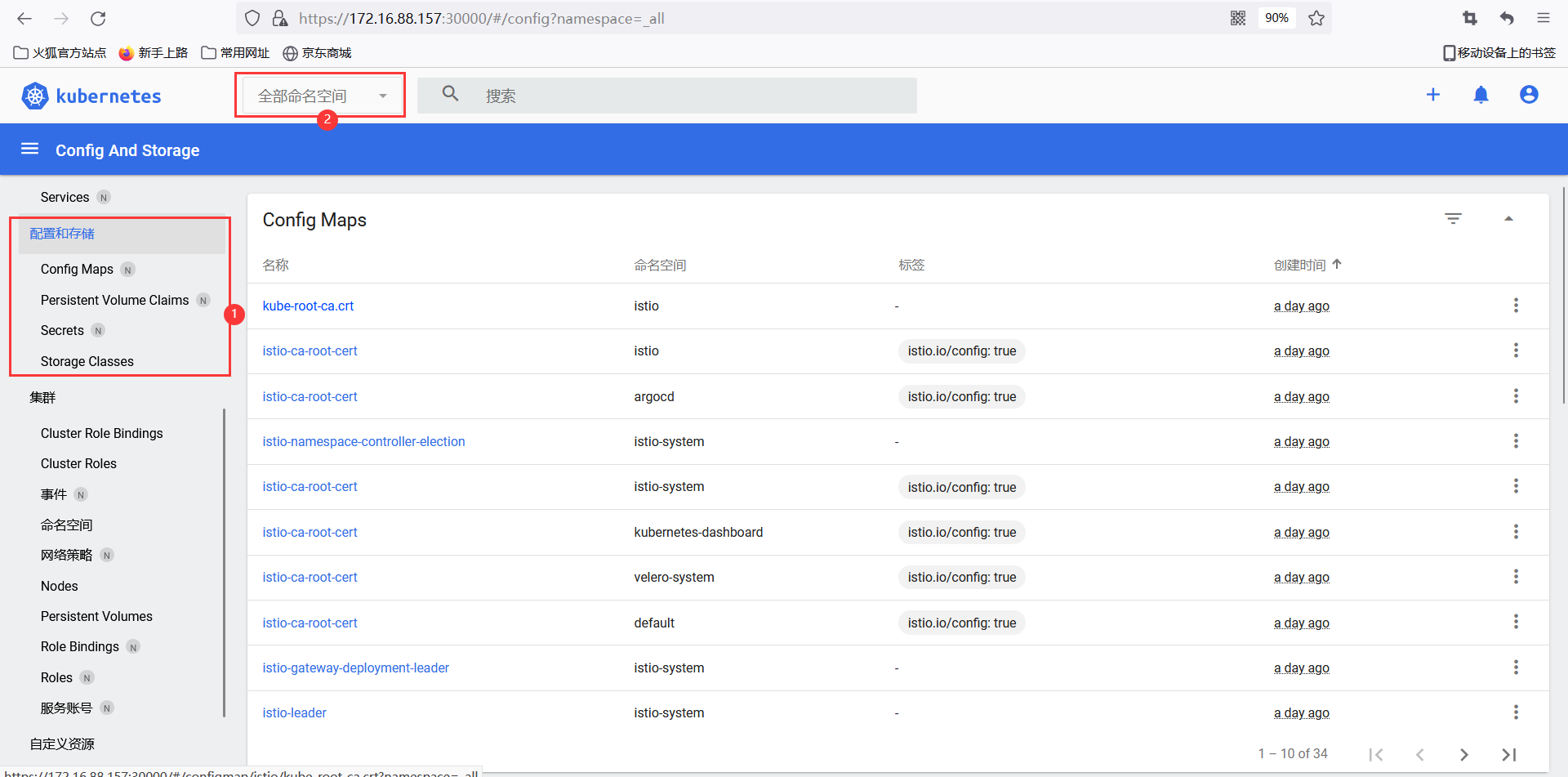
Task: Click the browser back arrow
Action: pyautogui.click(x=24, y=18)
